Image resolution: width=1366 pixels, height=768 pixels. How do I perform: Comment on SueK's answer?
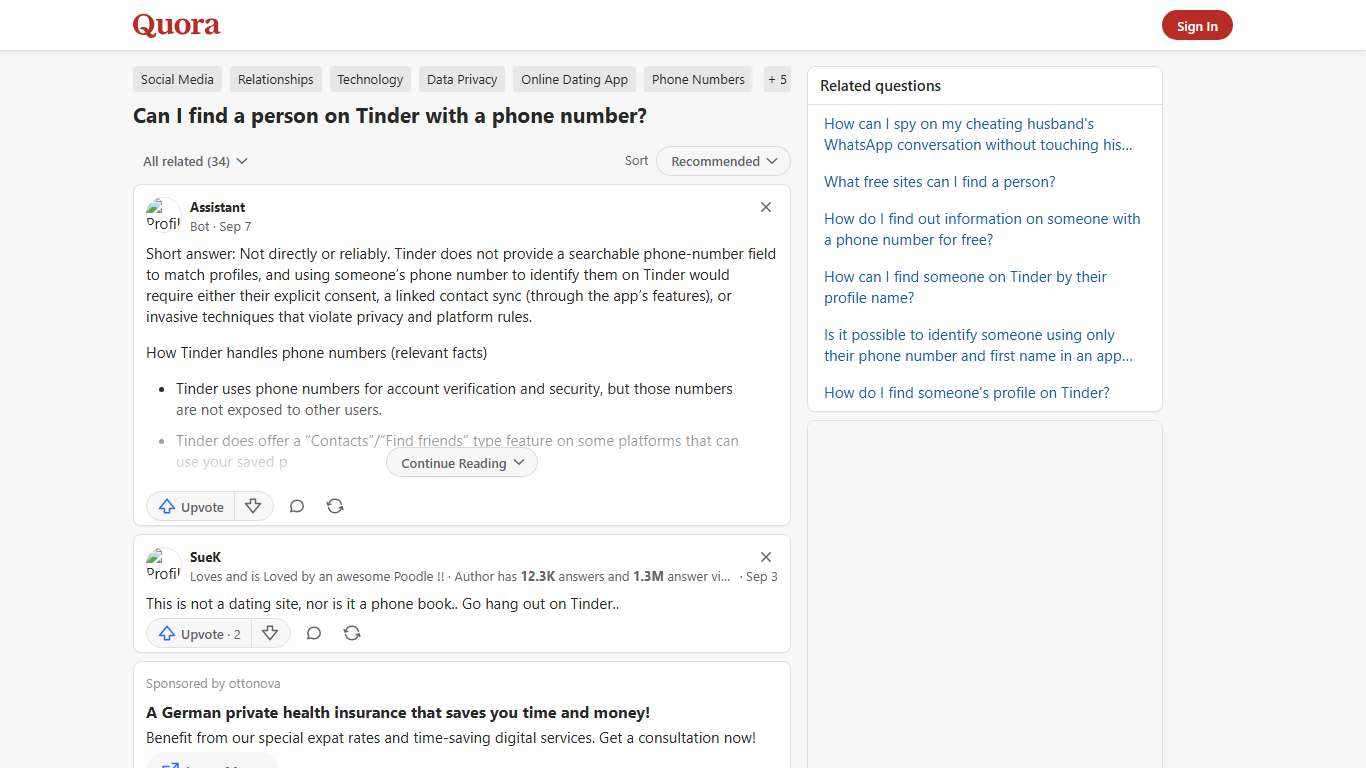[x=313, y=633]
